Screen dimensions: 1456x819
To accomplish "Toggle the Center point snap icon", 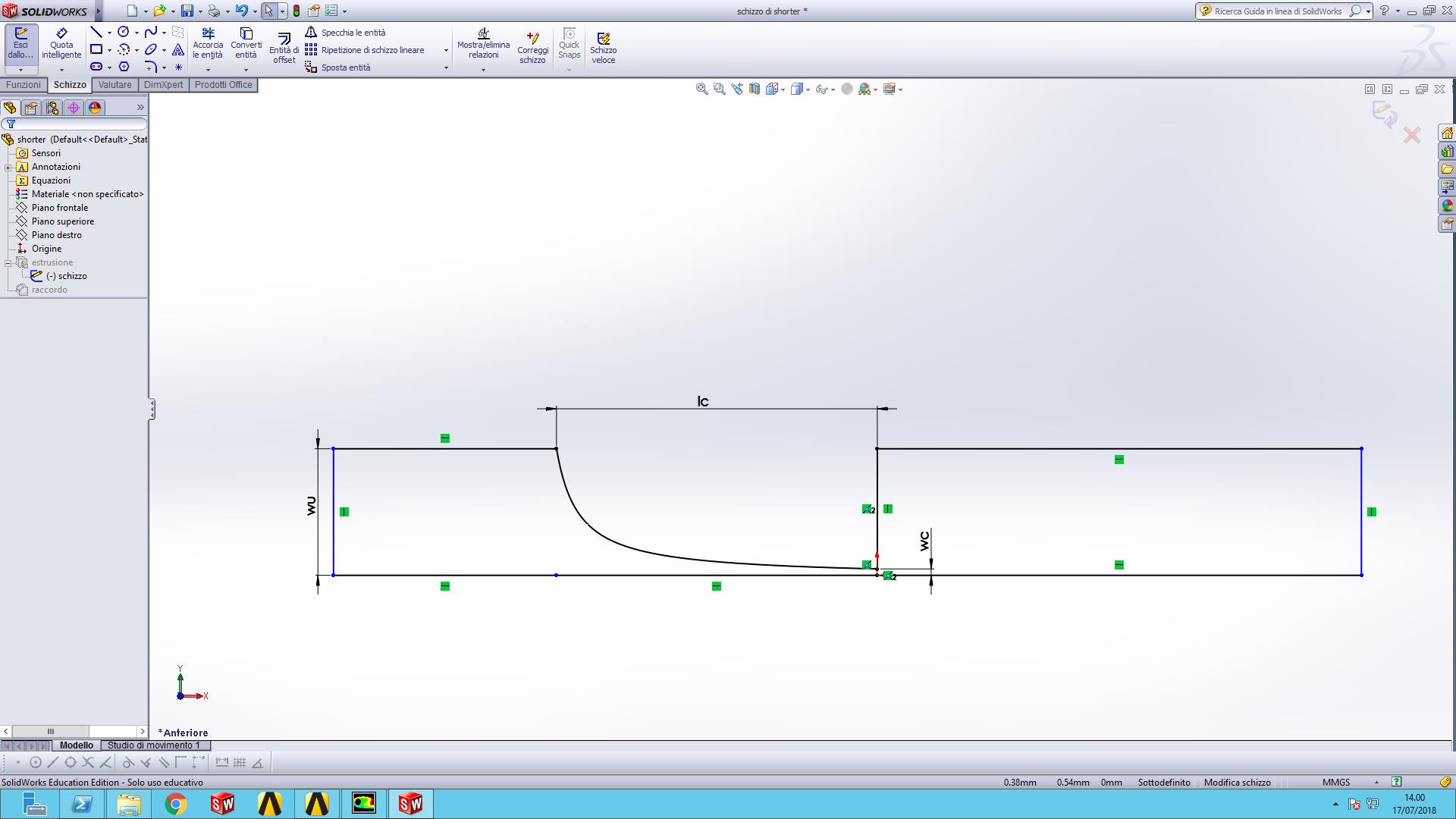I will pos(36,763).
